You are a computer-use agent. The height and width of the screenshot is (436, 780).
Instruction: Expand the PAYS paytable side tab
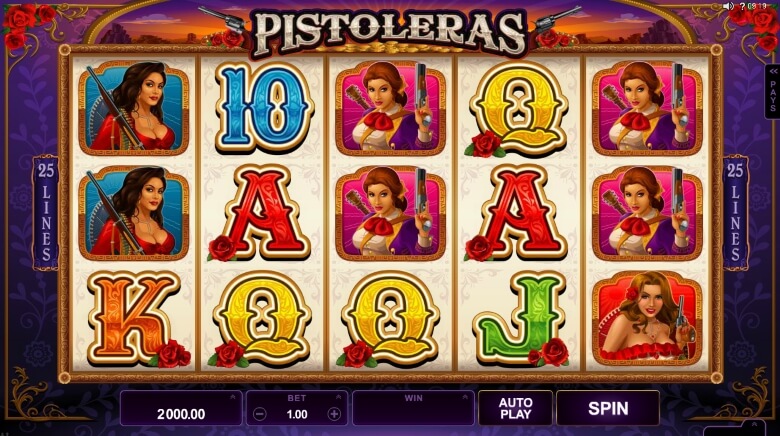[773, 92]
